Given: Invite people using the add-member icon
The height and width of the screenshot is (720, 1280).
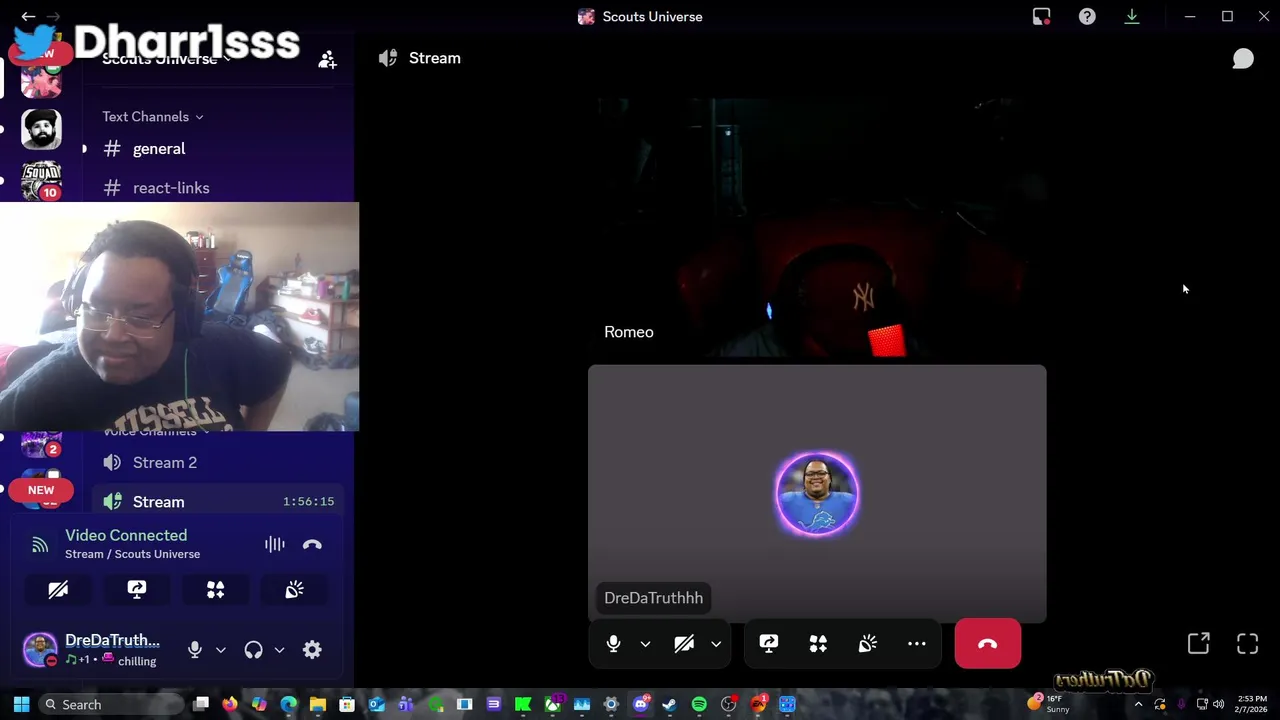Looking at the screenshot, I should tap(327, 60).
